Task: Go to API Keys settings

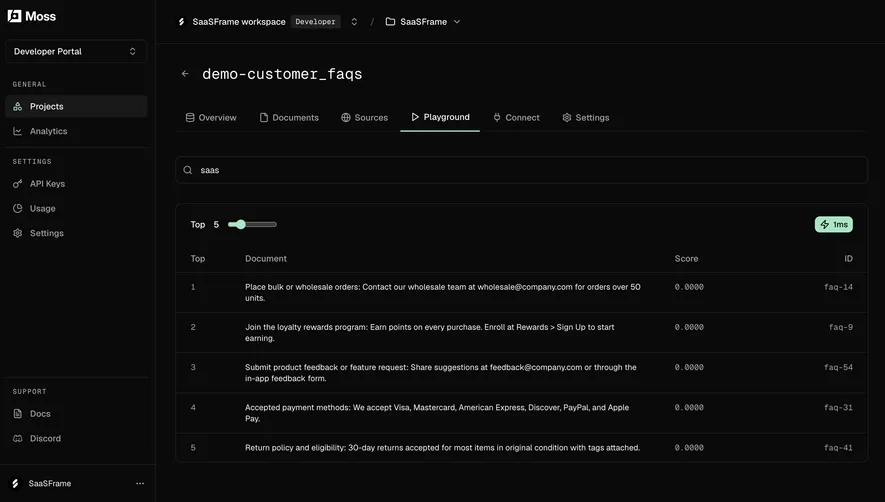Action: [x=76, y=184]
